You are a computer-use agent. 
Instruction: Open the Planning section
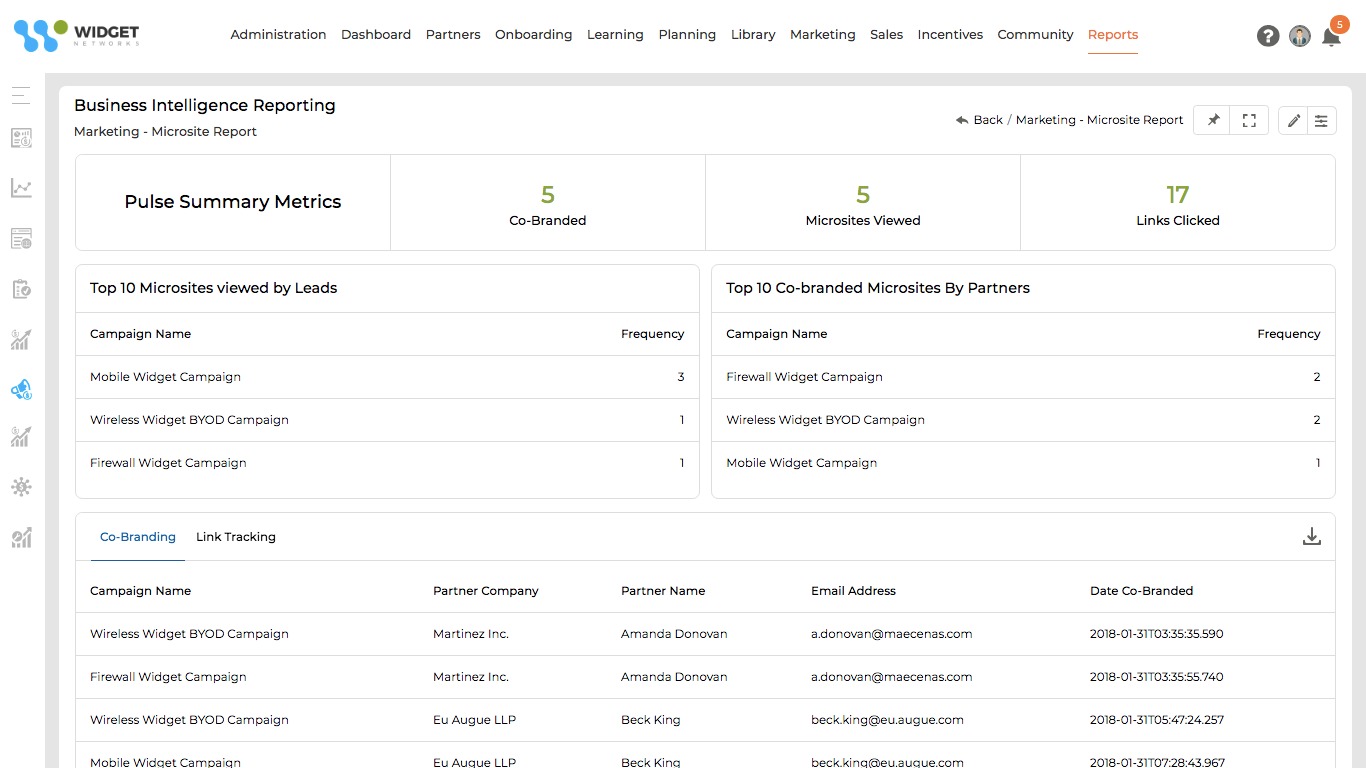(687, 34)
